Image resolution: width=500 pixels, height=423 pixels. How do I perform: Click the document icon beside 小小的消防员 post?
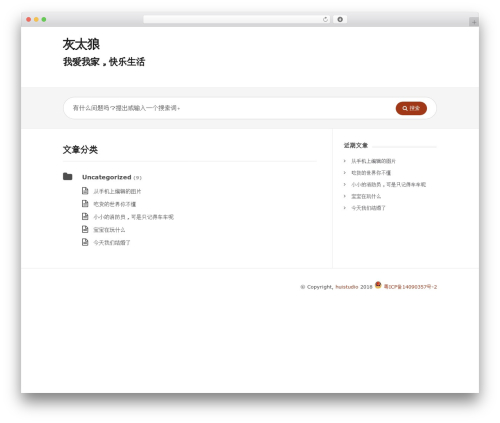point(85,216)
